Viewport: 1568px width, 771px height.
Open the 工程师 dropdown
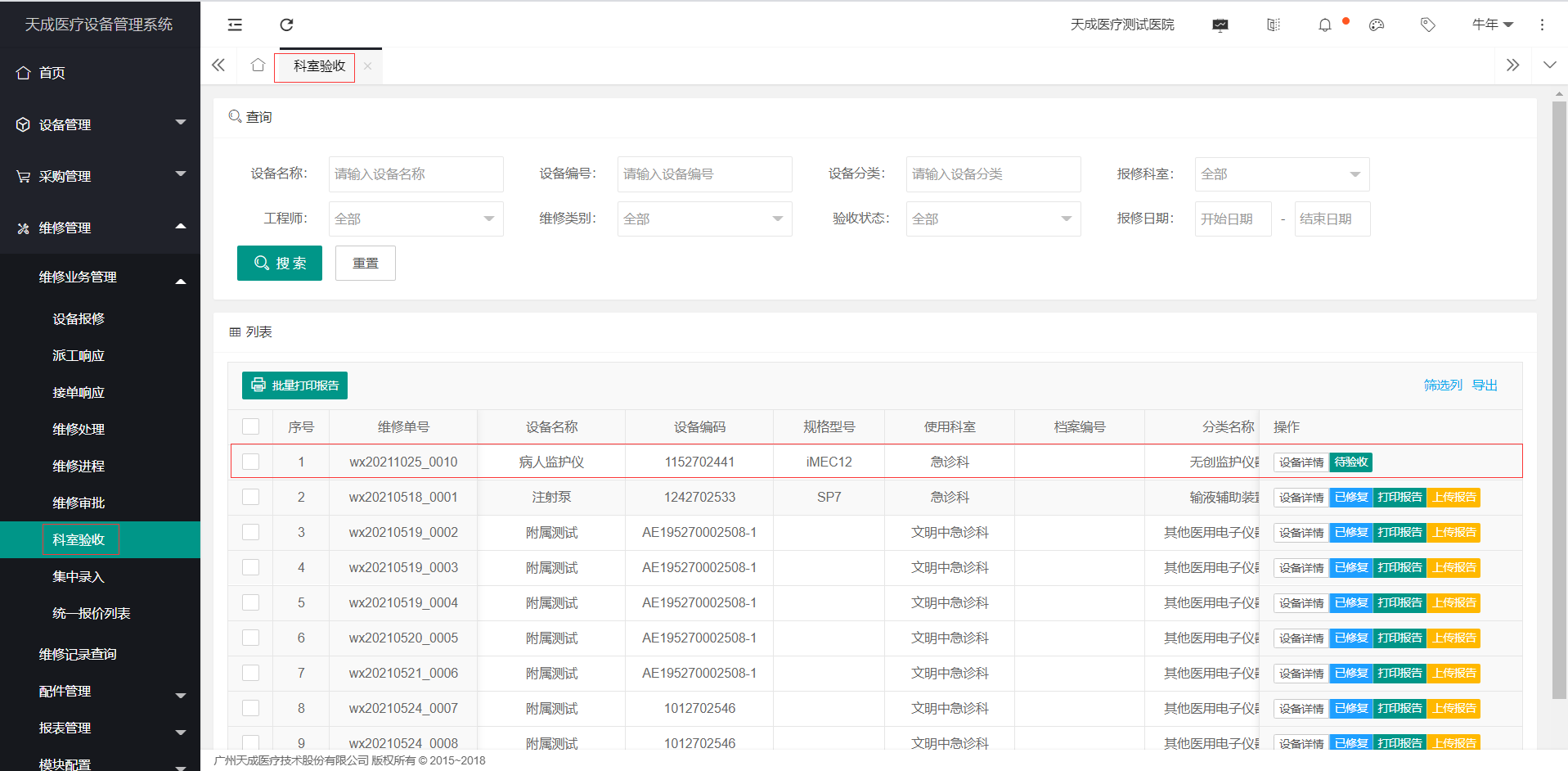coord(416,219)
